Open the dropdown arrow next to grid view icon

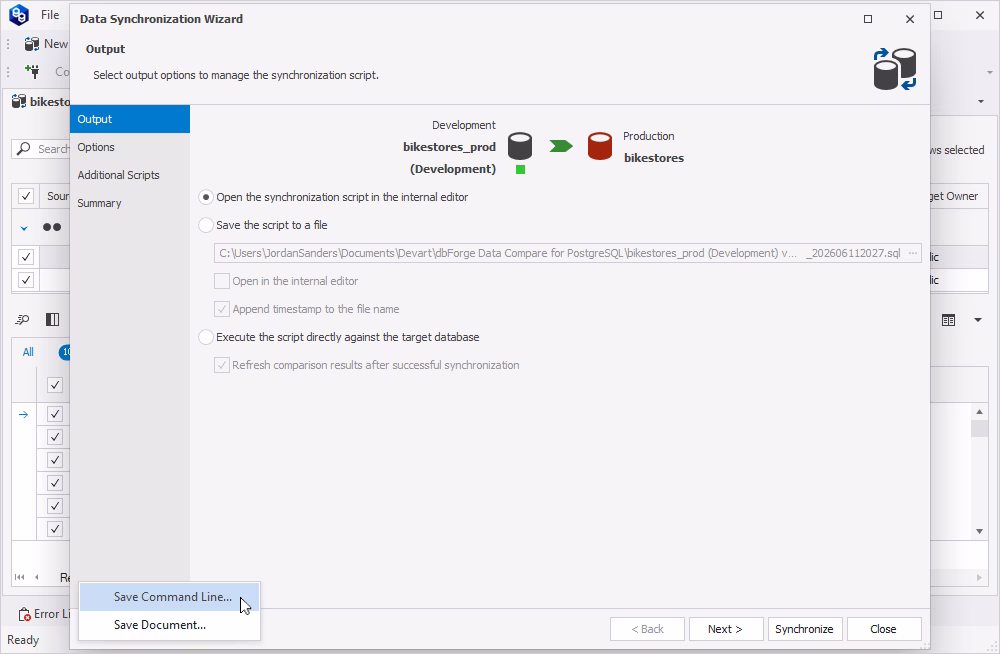978,320
